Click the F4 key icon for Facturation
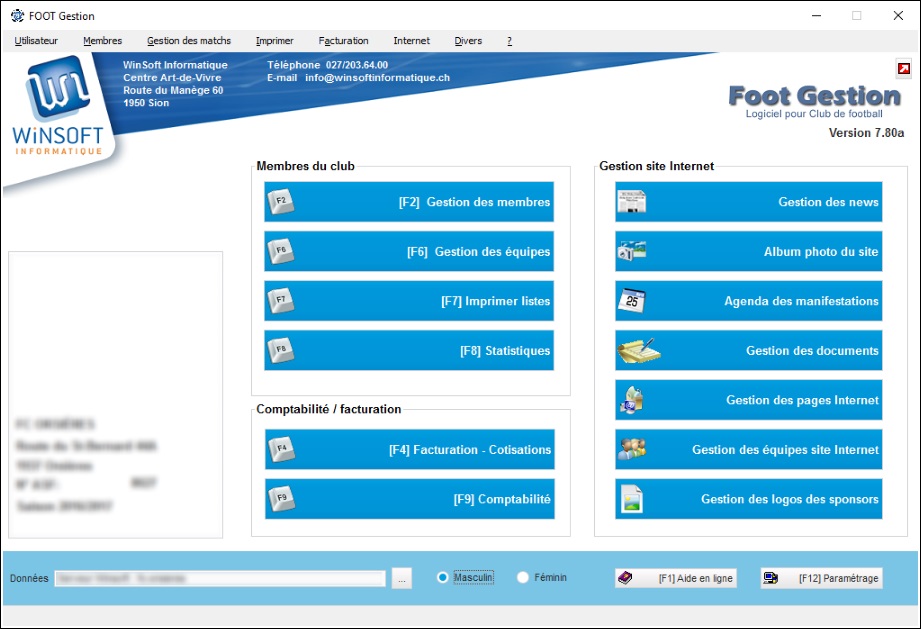The width and height of the screenshot is (921, 629). [x=281, y=449]
